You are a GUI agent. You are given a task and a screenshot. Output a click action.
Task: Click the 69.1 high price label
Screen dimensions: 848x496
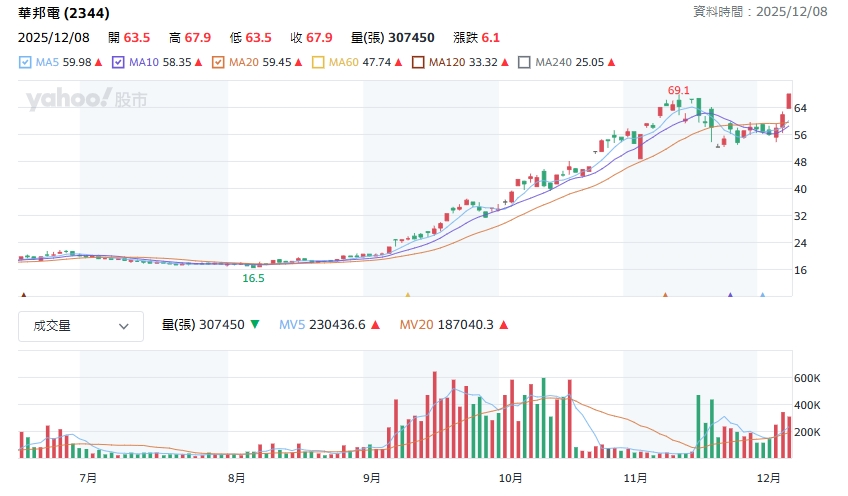click(679, 90)
